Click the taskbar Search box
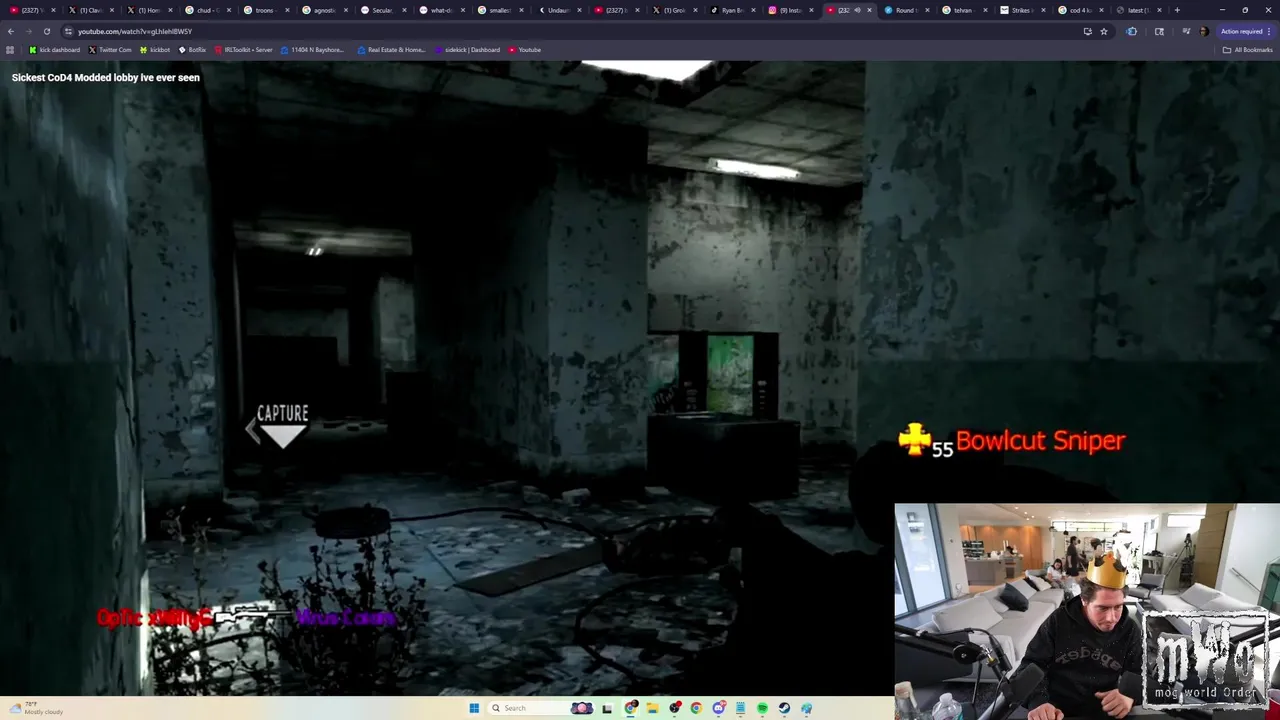 click(x=540, y=708)
